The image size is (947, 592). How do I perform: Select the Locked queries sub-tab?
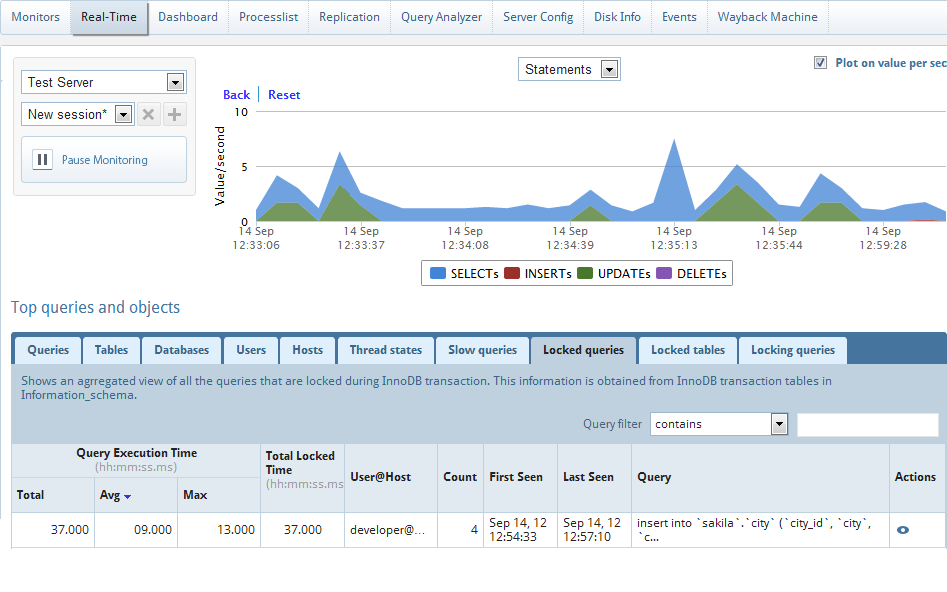pyautogui.click(x=583, y=350)
